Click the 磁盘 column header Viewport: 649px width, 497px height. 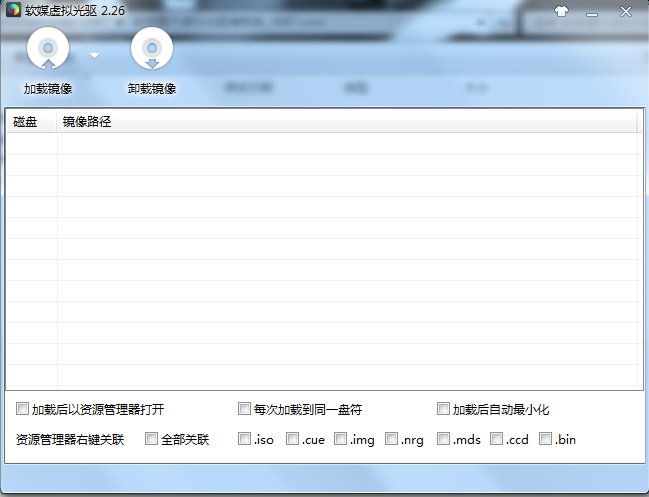click(32, 122)
